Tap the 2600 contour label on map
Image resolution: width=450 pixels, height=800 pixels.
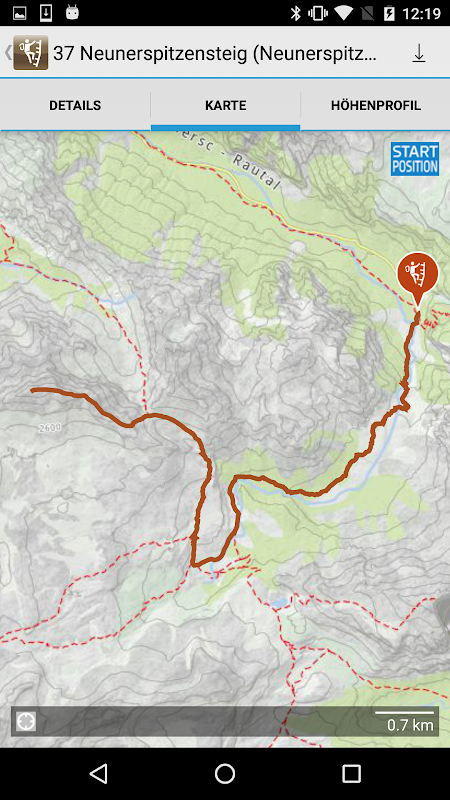coord(49,428)
